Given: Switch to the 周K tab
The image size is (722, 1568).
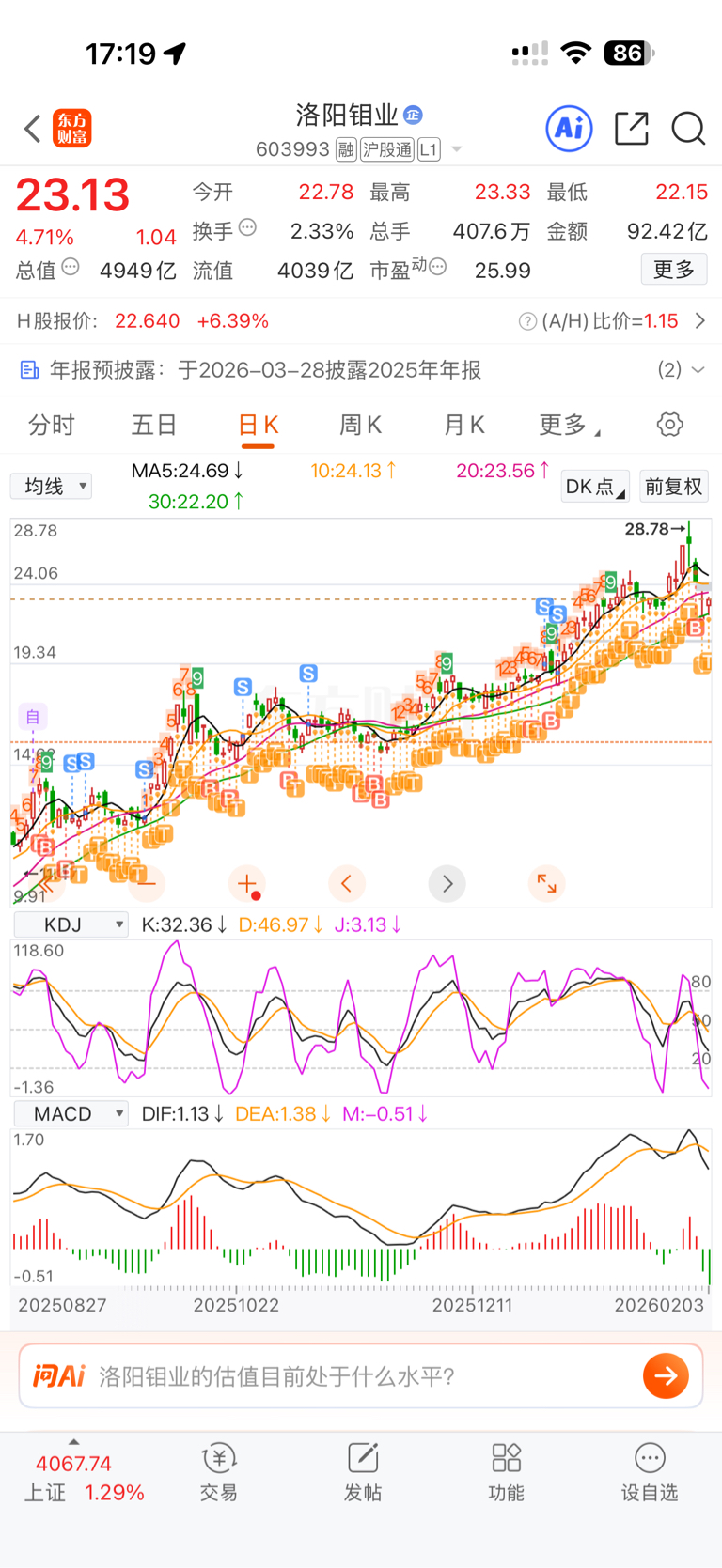Looking at the screenshot, I should [361, 426].
